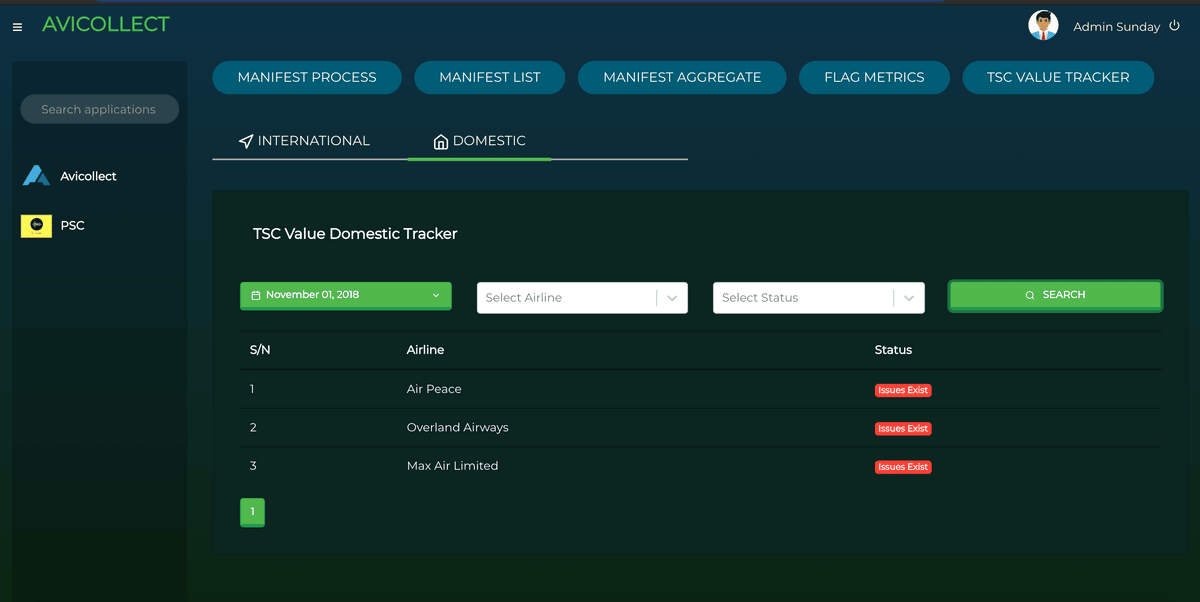Click the Air Peace Issues Exist badge

(x=903, y=390)
